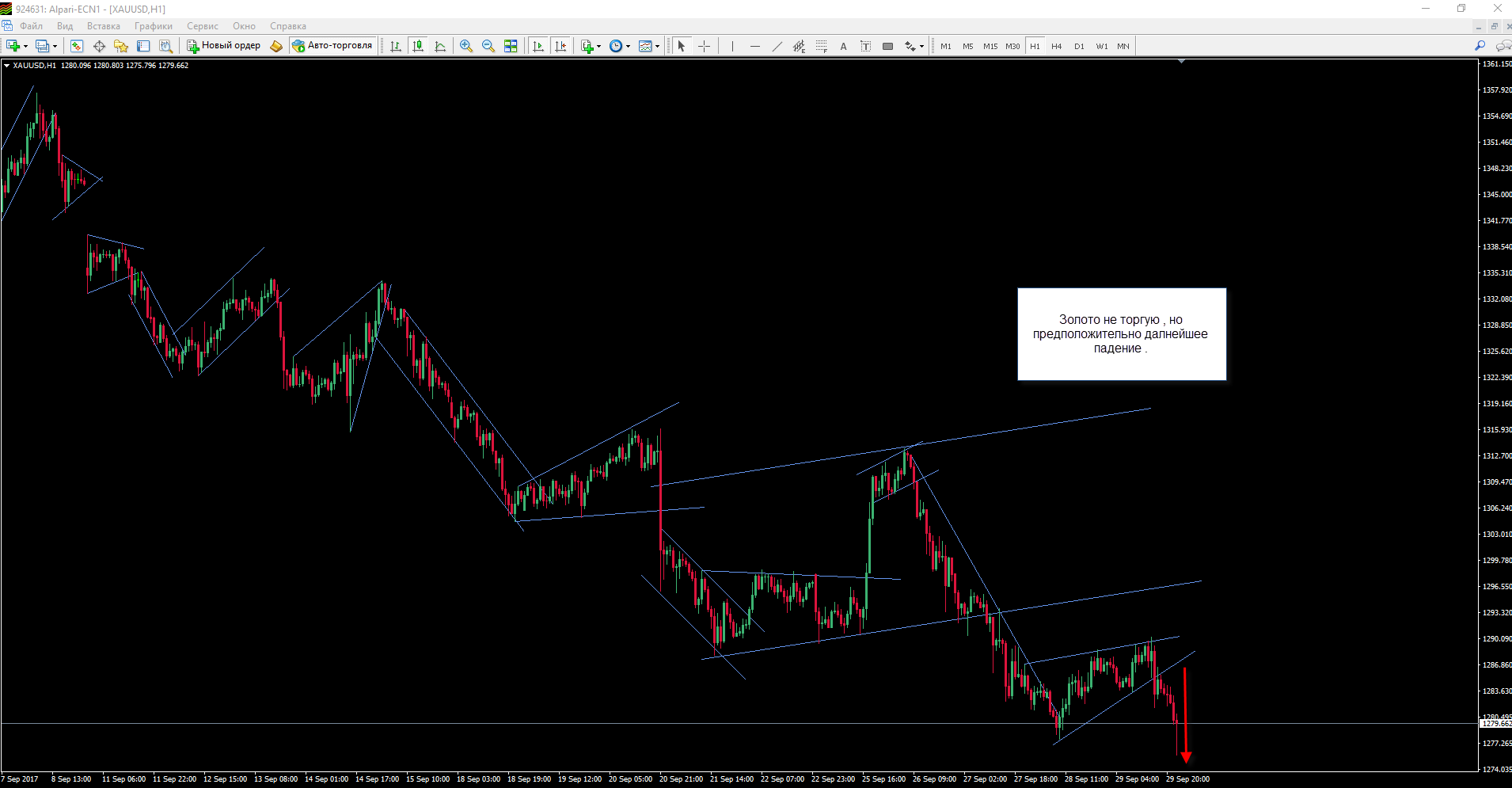1512x788 pixels.
Task: Tile windows icon in toolbar
Action: [511, 46]
